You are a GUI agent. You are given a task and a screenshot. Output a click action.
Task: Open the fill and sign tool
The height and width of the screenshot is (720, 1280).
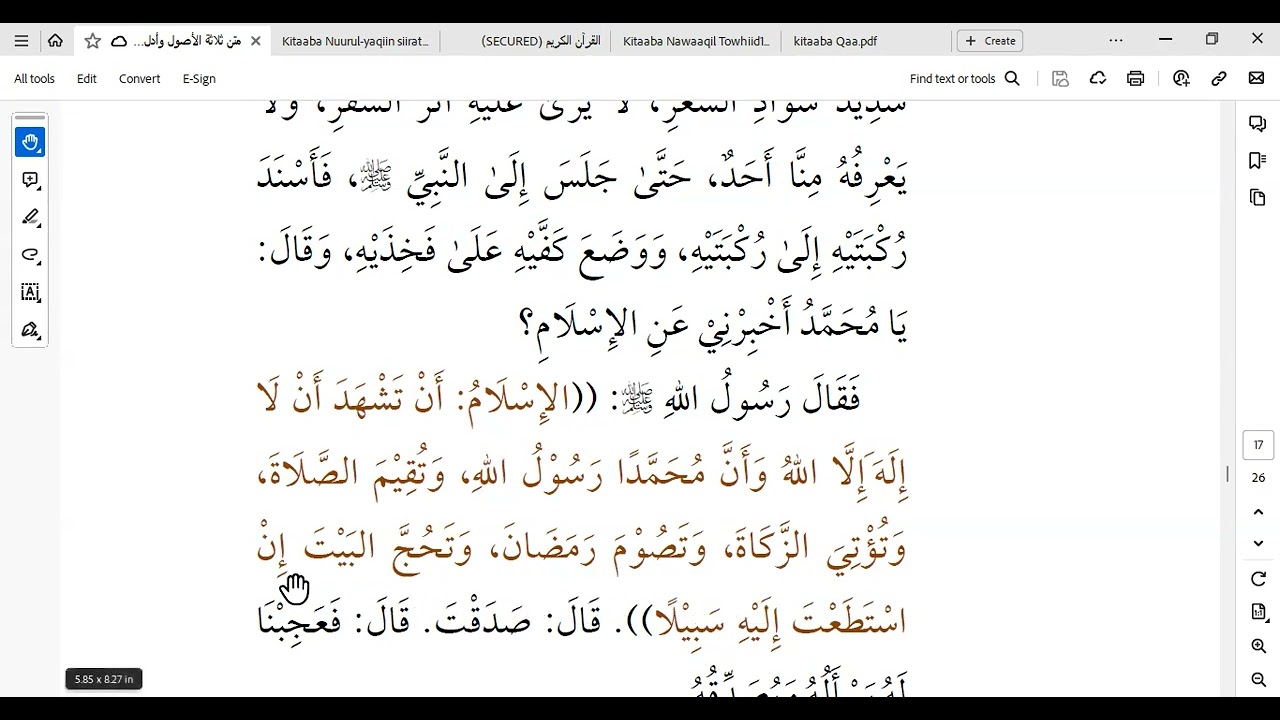coord(30,330)
